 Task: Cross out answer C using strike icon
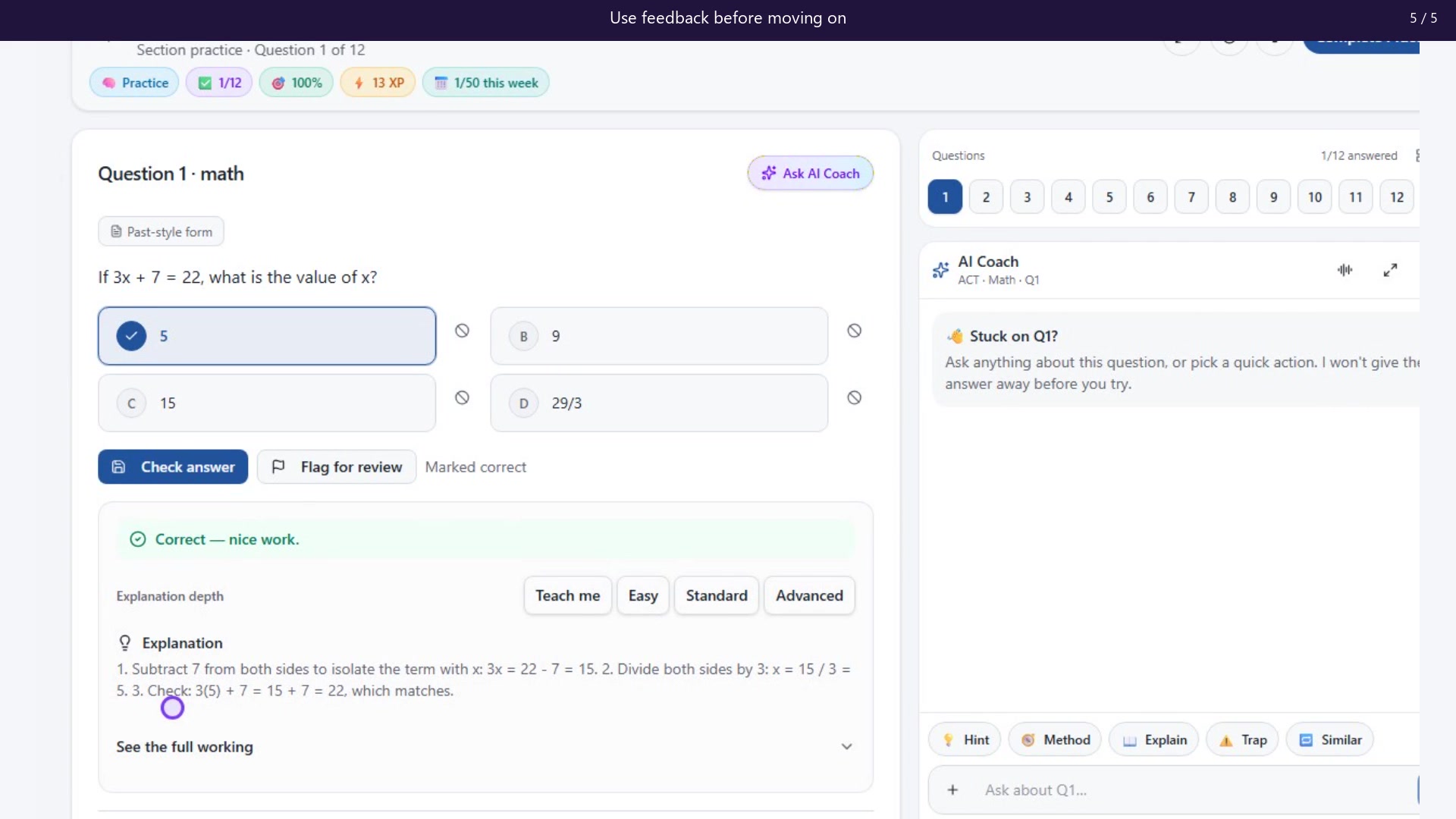tap(462, 397)
